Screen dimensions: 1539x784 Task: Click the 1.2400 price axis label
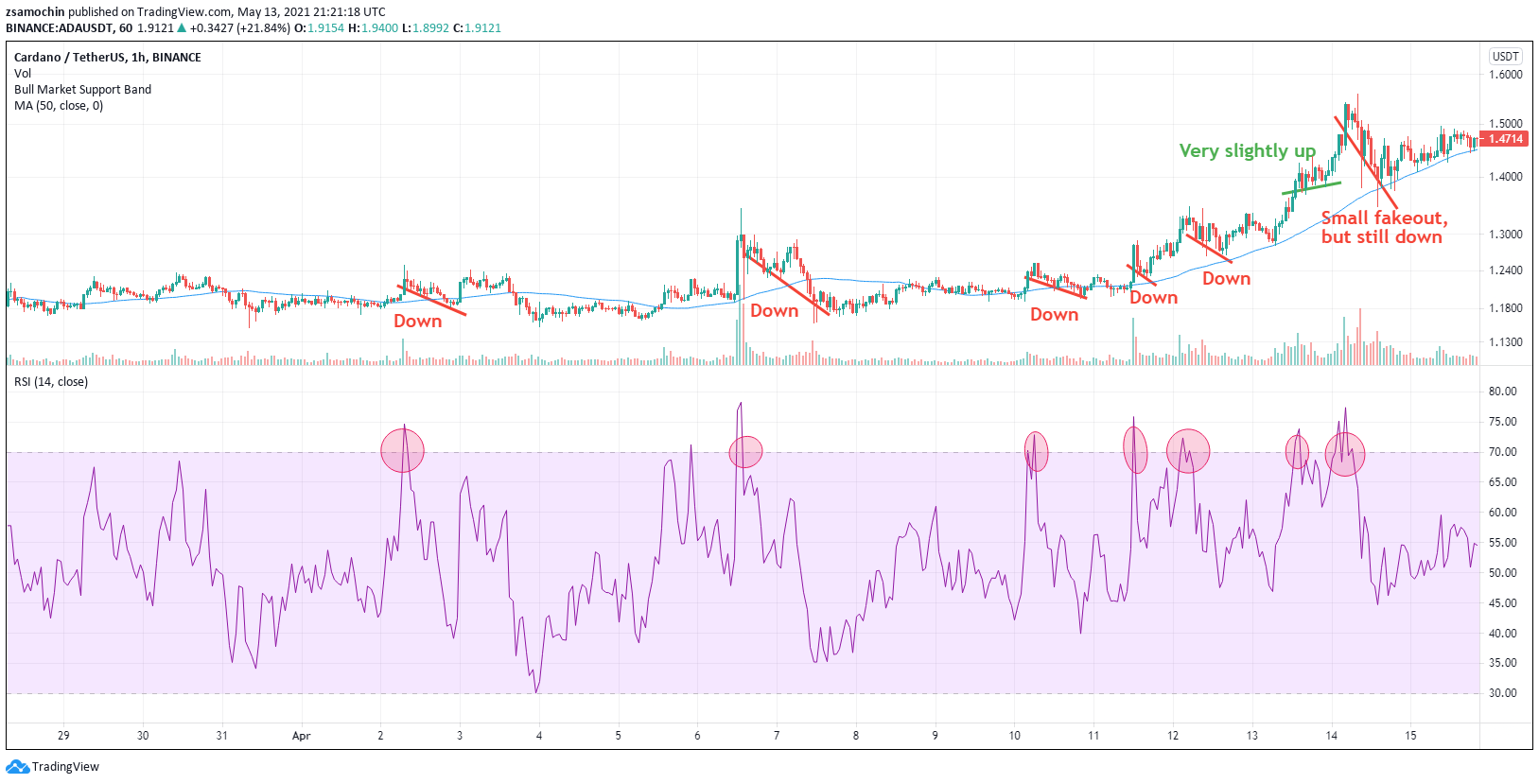1506,270
